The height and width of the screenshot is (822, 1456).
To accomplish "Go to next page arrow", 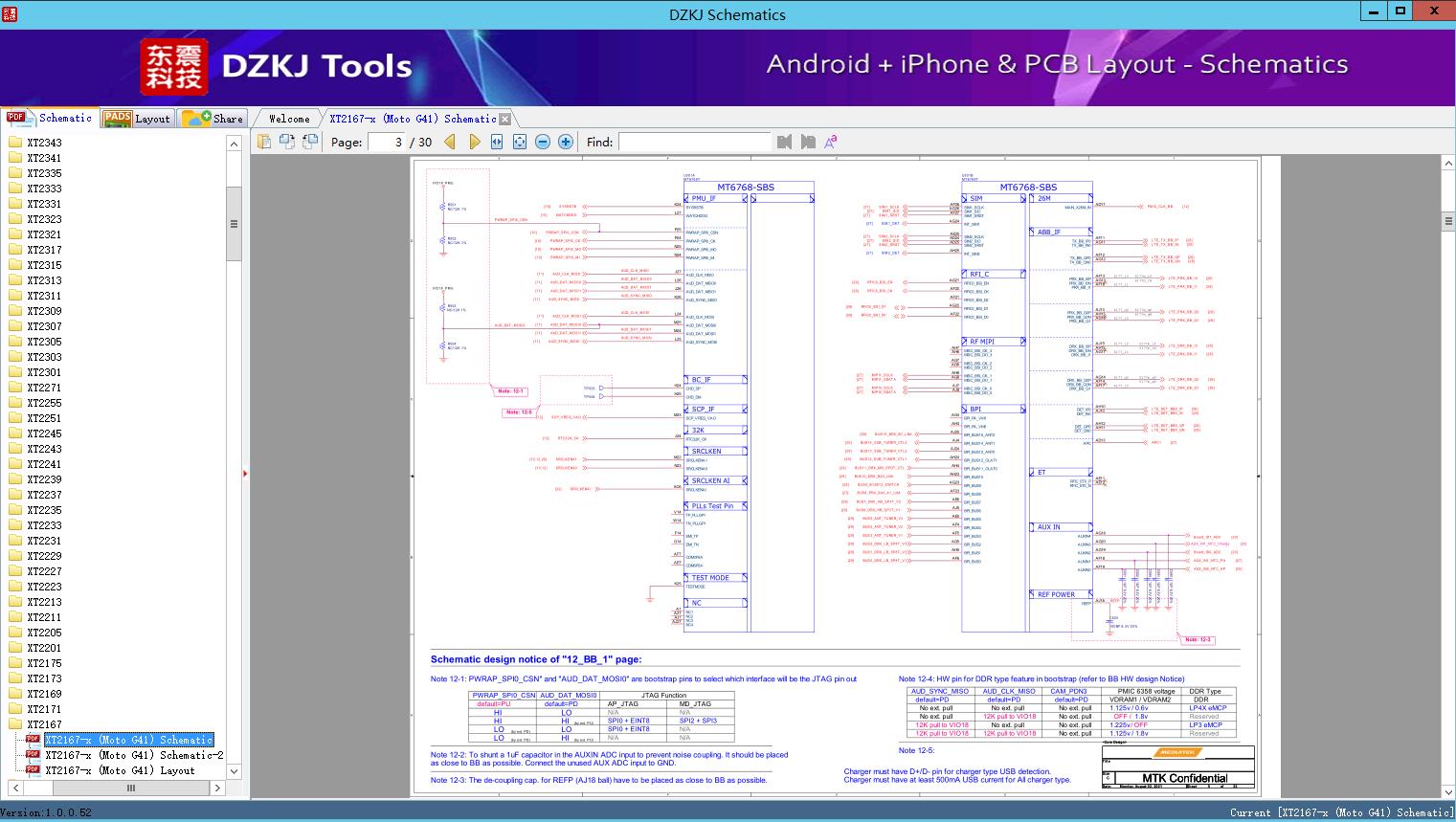I will 474,142.
